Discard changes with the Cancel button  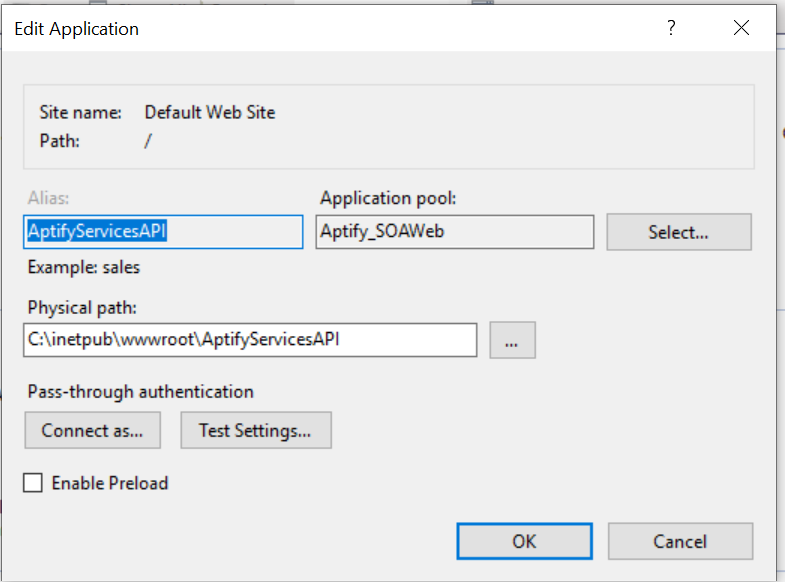[x=680, y=541]
